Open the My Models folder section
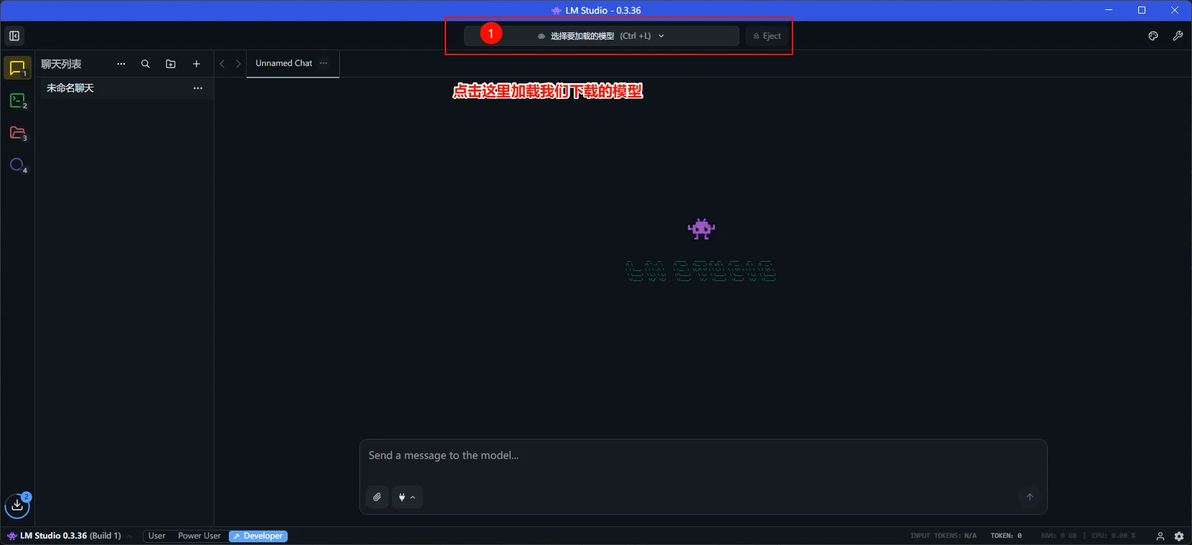1192x545 pixels. click(x=17, y=133)
